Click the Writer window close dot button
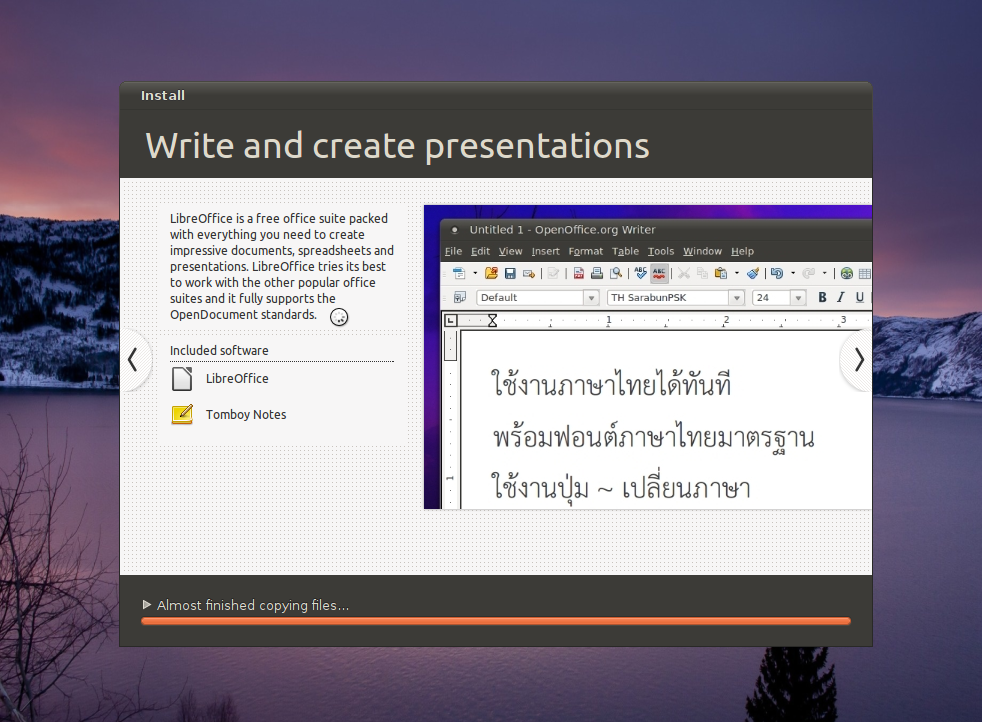 coord(455,230)
